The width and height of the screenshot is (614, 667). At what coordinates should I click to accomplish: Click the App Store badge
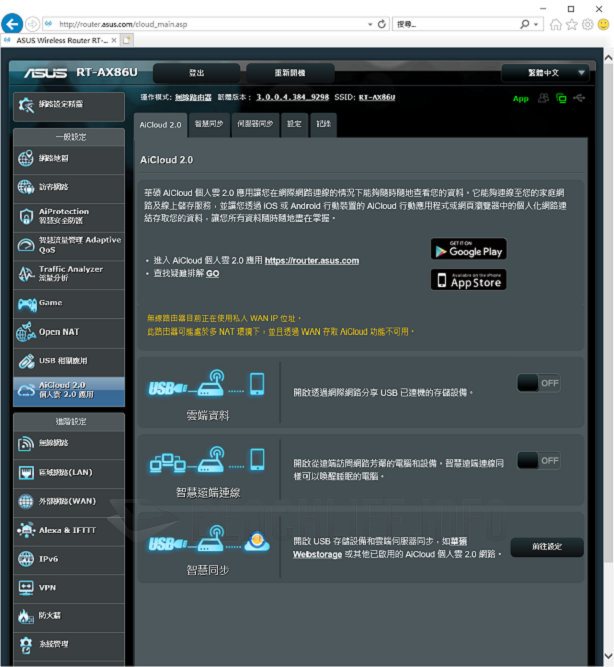[468, 280]
